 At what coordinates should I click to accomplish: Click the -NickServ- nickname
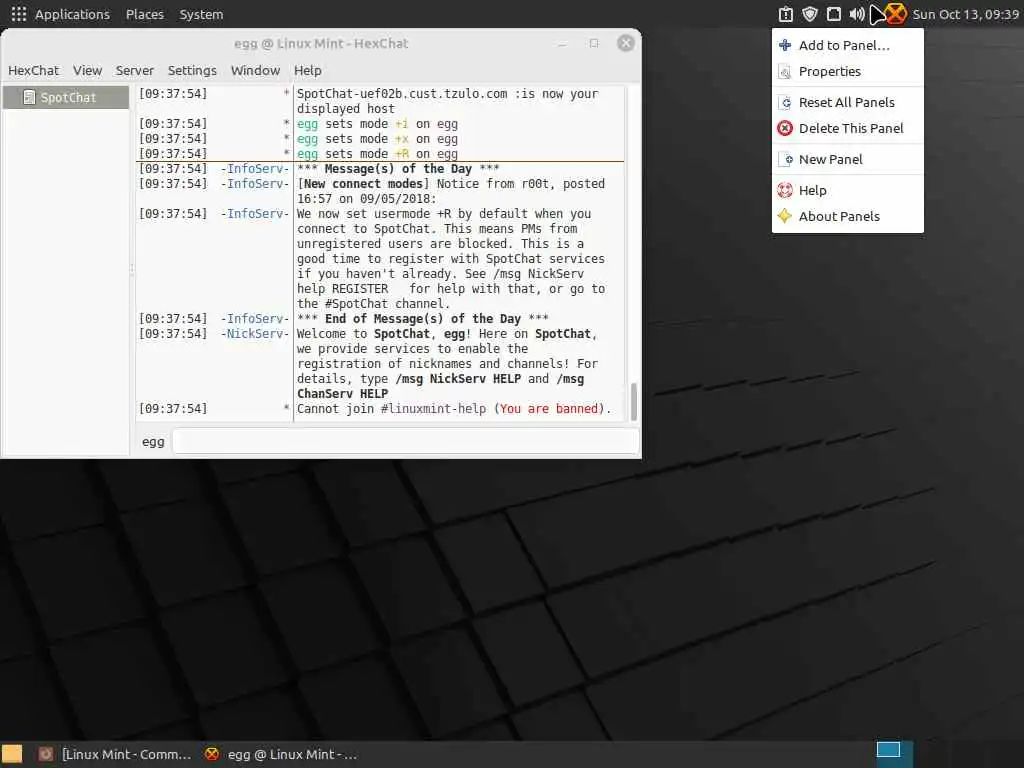(255, 334)
